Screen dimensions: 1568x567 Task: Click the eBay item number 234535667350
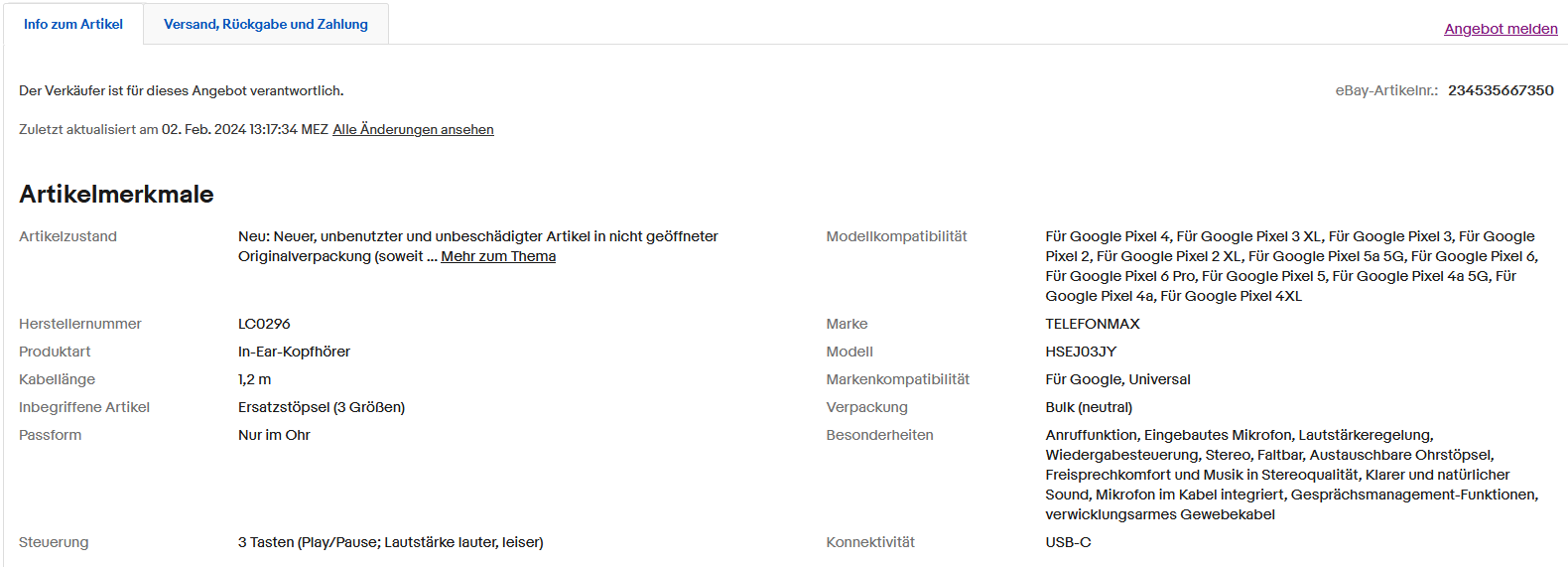(1501, 90)
